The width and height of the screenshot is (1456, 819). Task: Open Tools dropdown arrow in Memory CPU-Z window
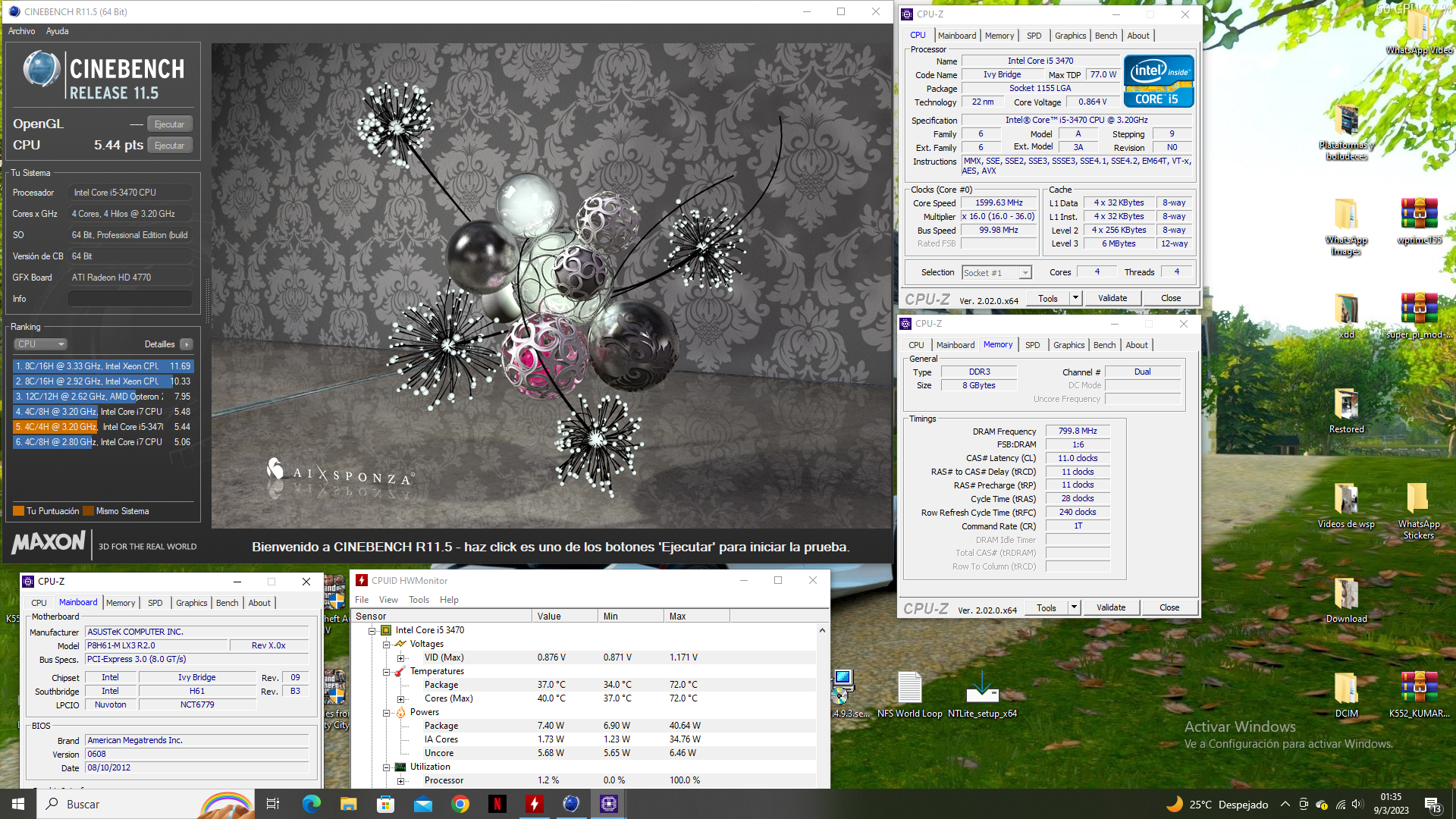click(1073, 607)
